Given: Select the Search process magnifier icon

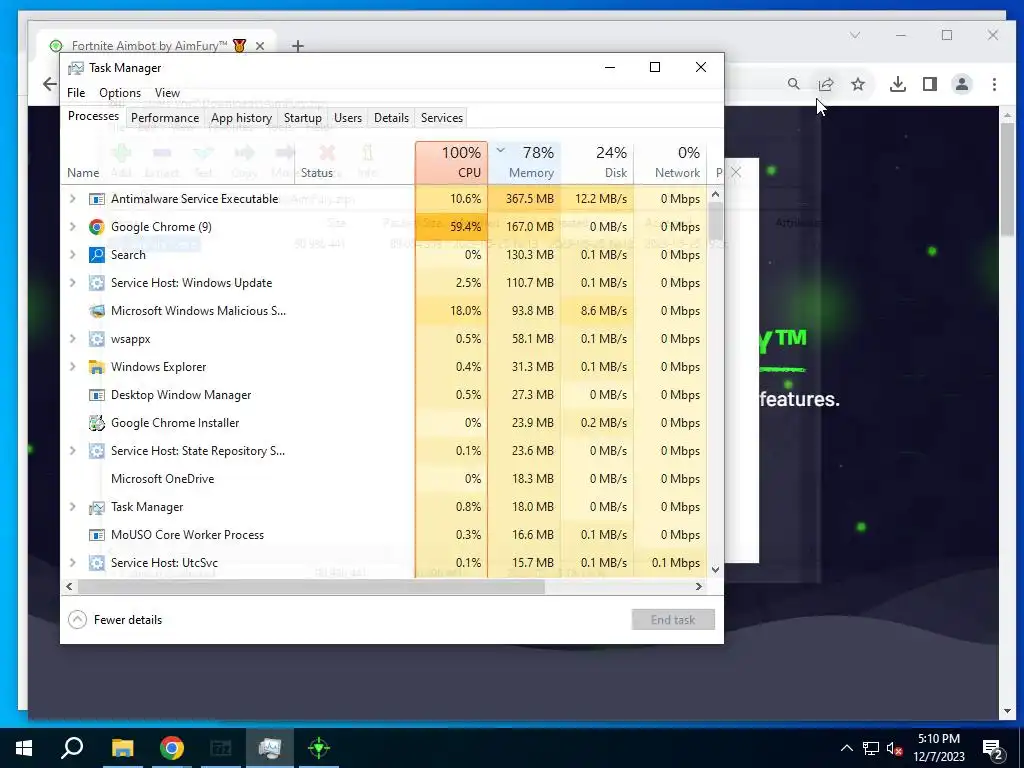Looking at the screenshot, I should pyautogui.click(x=97, y=255).
